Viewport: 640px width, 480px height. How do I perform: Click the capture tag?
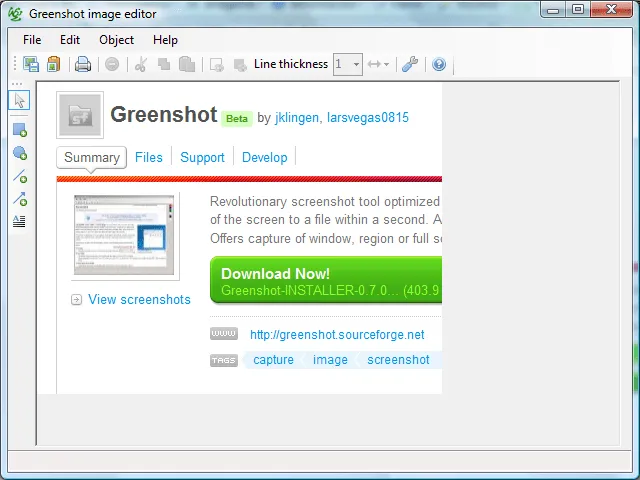(x=273, y=360)
